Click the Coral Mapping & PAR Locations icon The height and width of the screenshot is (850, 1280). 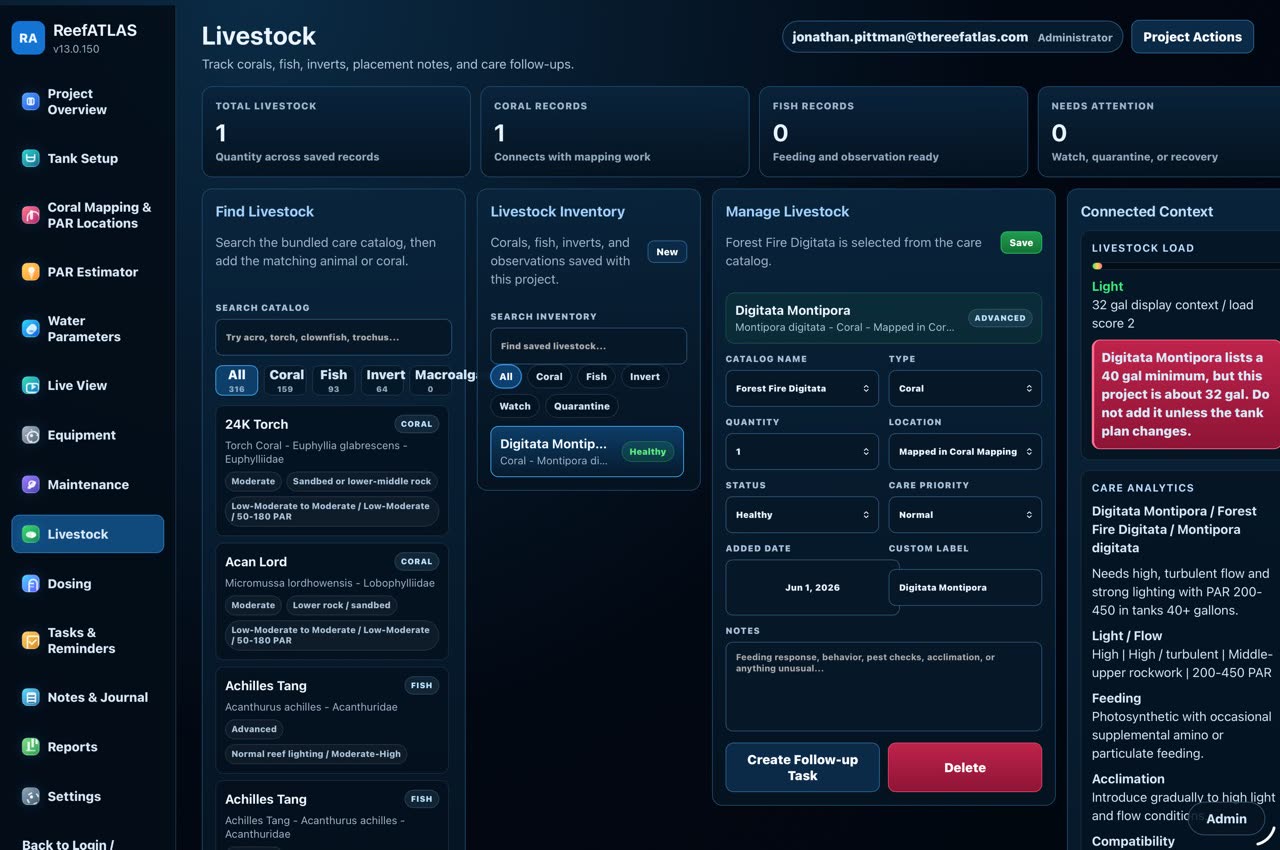point(31,215)
